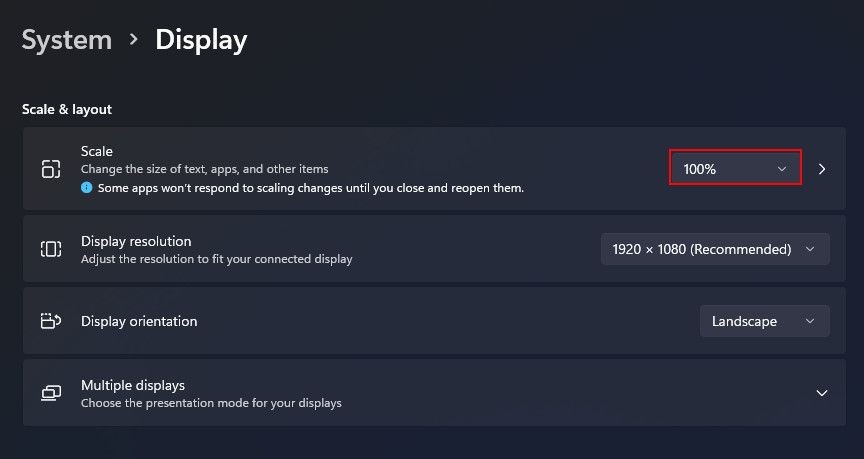The height and width of the screenshot is (459, 864).
Task: Click the Scale setting label
Action: tap(96, 151)
